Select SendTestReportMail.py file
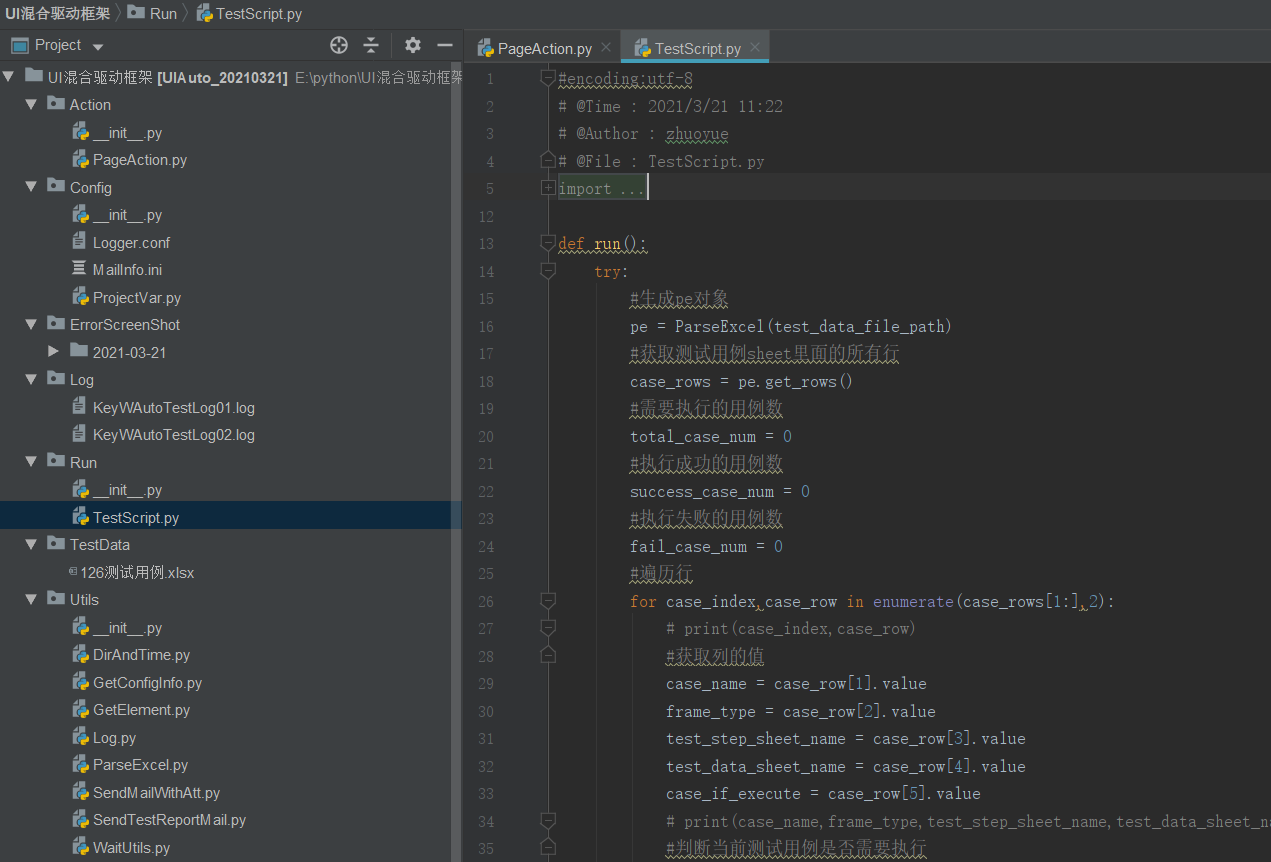 coord(169,820)
